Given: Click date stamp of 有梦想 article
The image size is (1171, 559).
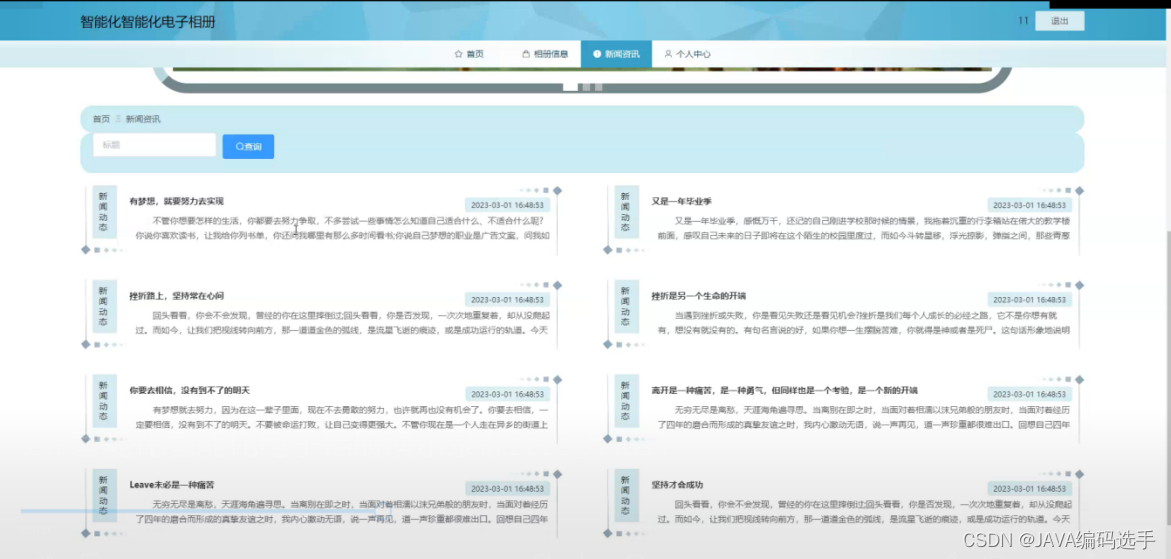Looking at the screenshot, I should tap(507, 205).
